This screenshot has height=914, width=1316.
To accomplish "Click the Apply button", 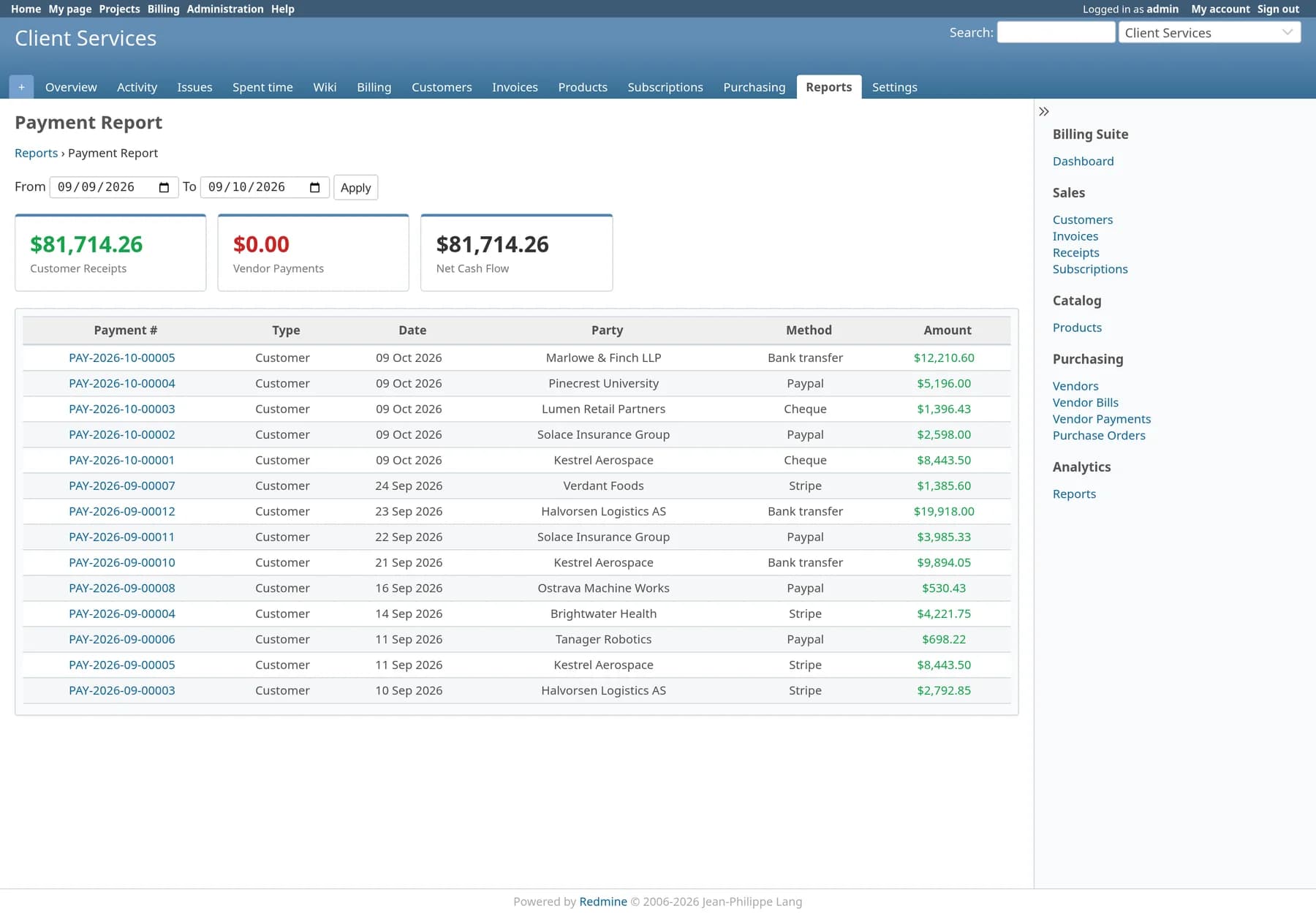I will (355, 188).
